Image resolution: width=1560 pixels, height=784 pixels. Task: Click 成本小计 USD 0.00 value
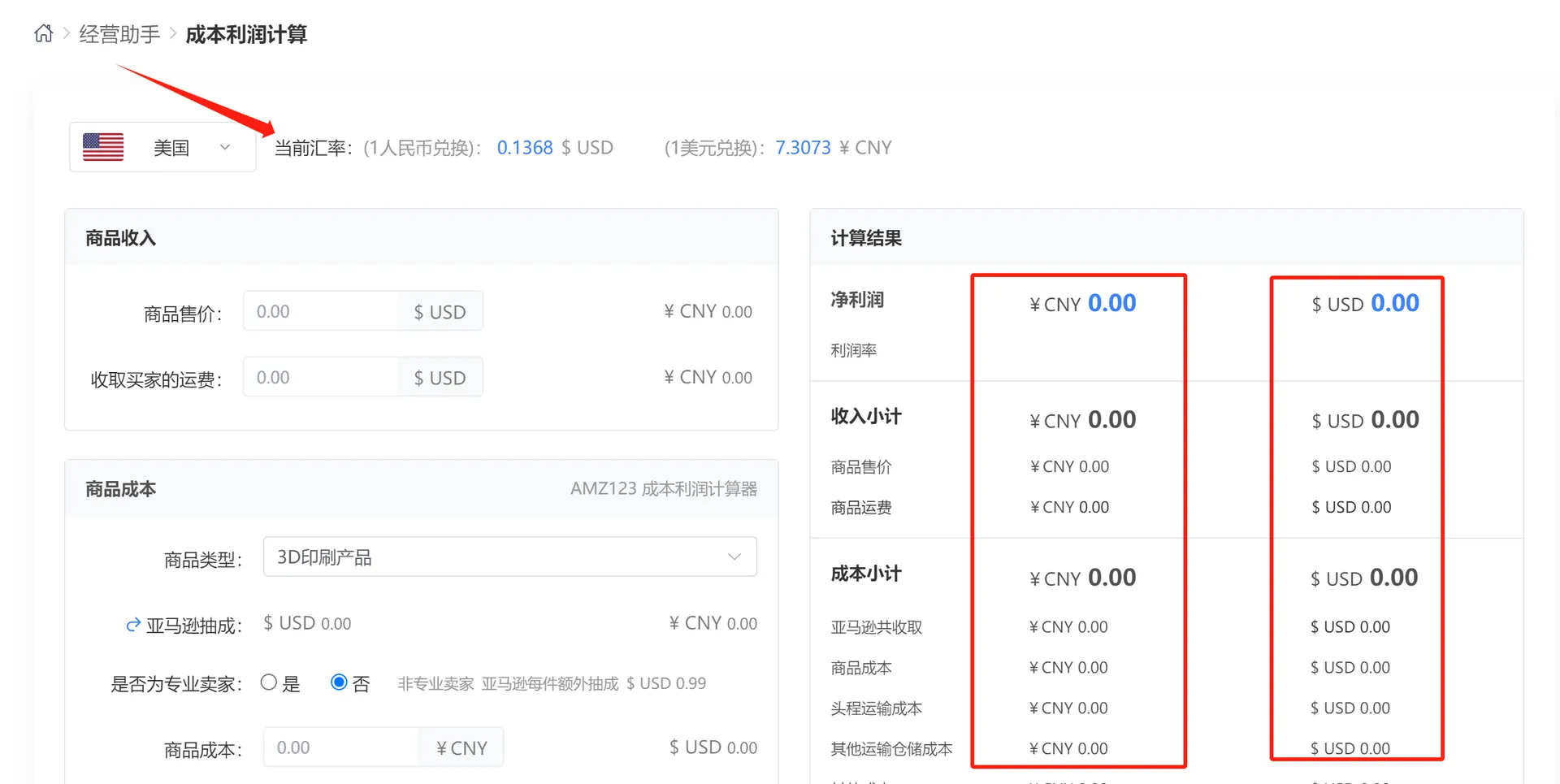(x=1364, y=578)
